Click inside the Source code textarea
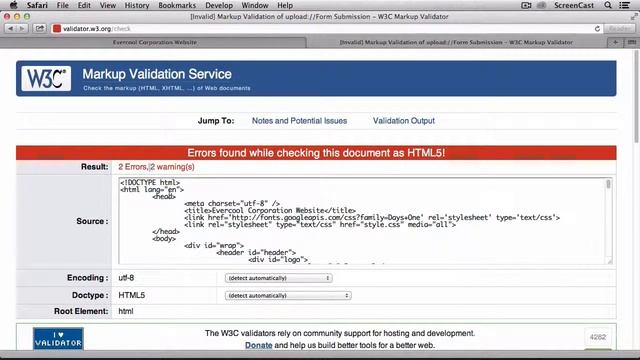This screenshot has height=360, width=640. pyautogui.click(x=361, y=221)
